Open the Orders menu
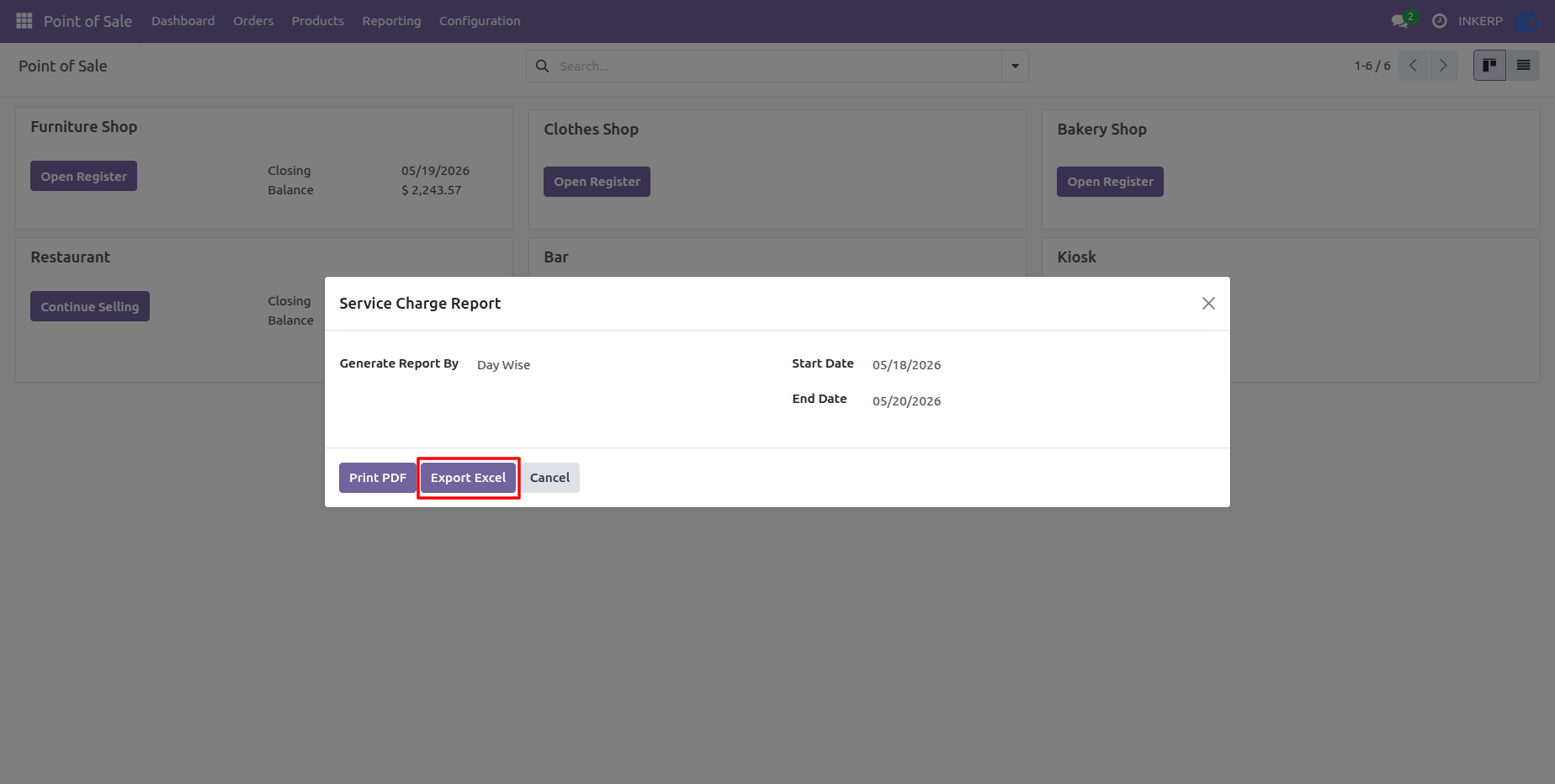This screenshot has height=784, width=1555. (253, 21)
